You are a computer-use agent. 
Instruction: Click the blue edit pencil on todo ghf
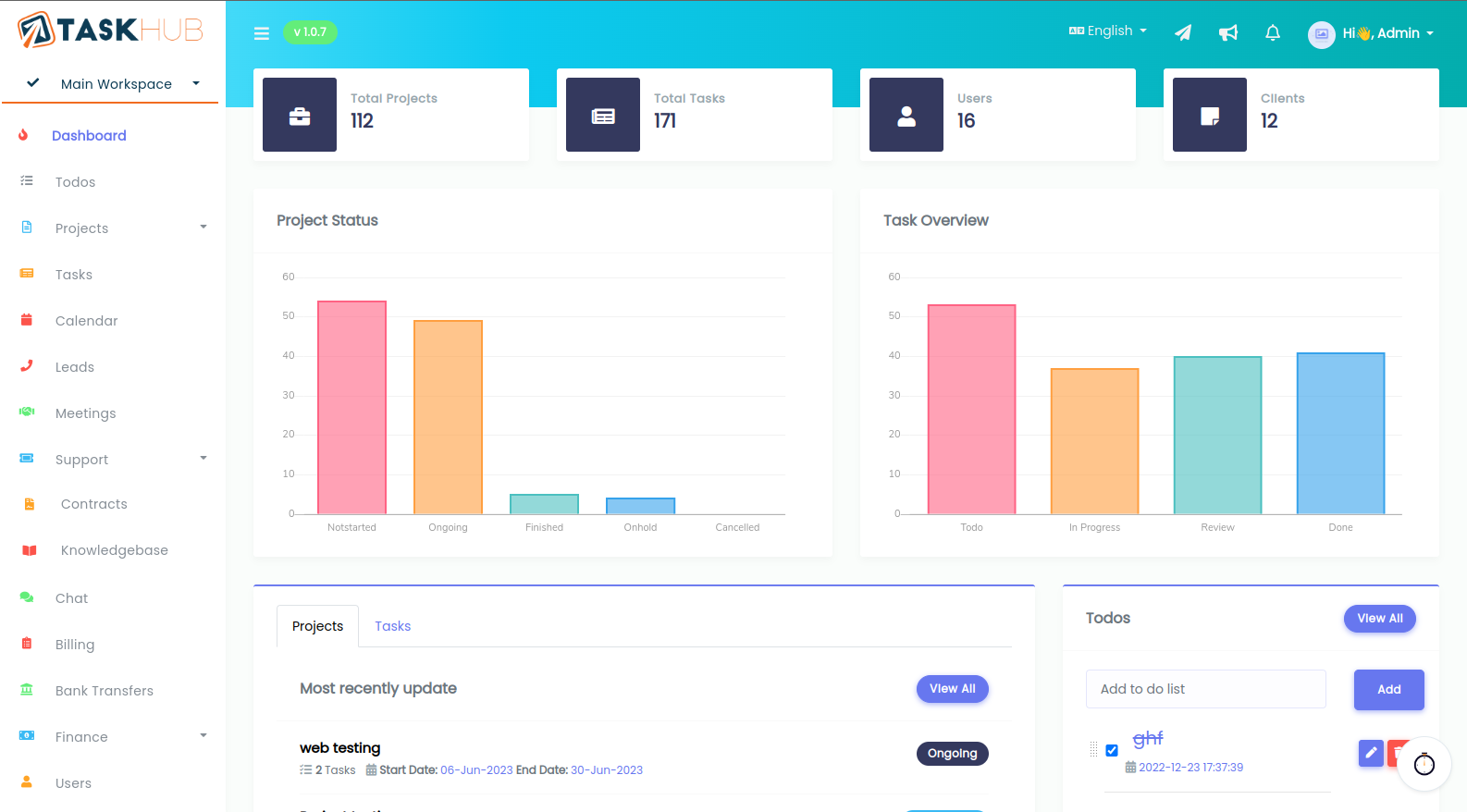coord(1371,753)
